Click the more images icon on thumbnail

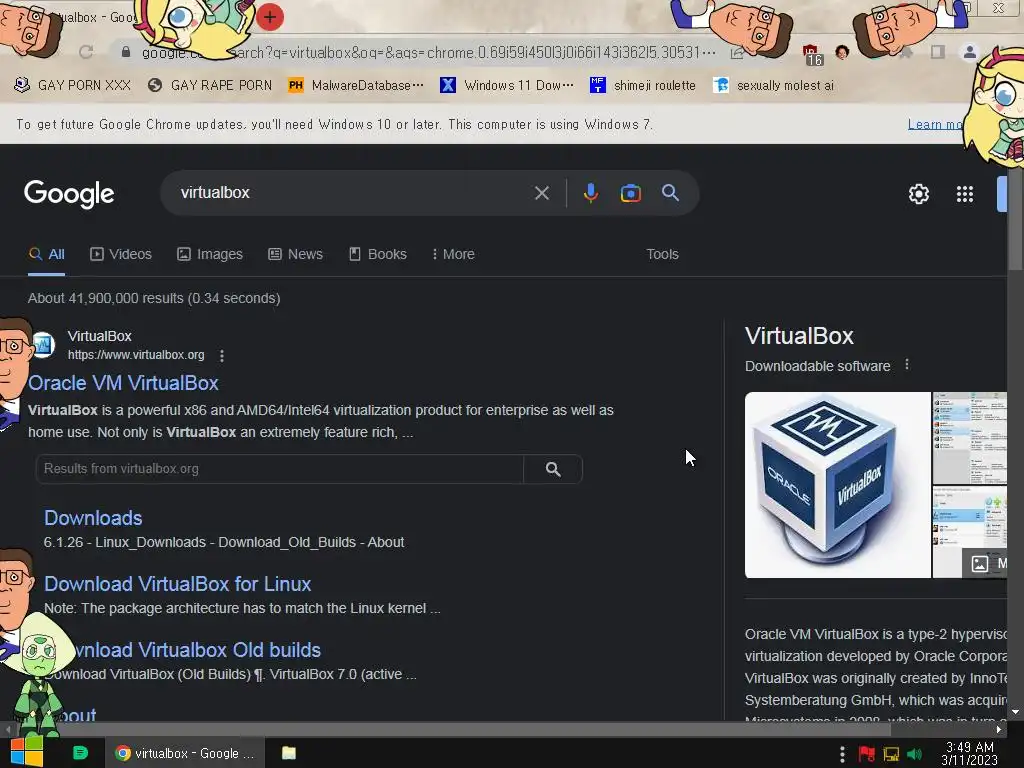pos(980,564)
